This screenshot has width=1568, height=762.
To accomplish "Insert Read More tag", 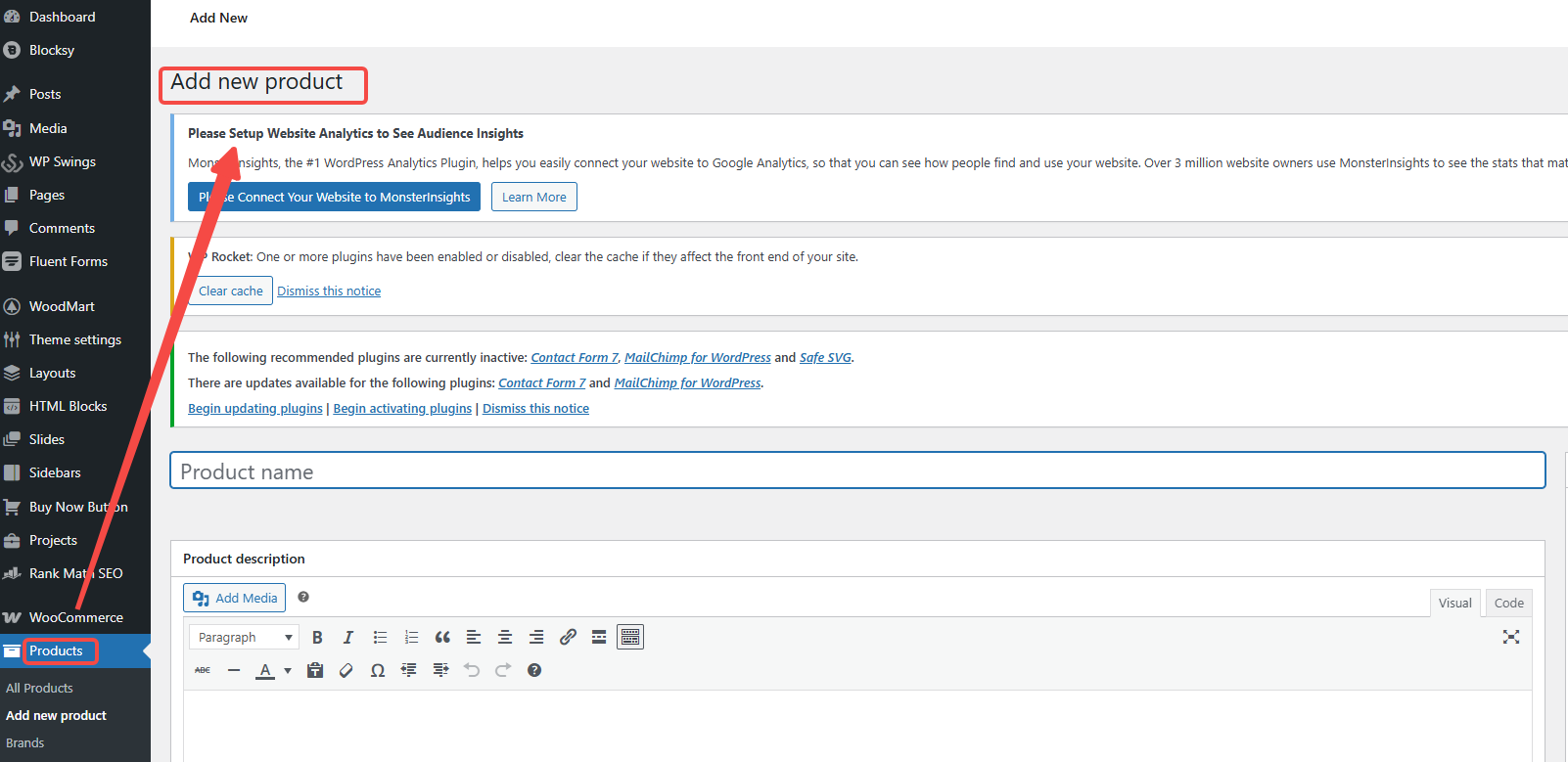I will (599, 637).
